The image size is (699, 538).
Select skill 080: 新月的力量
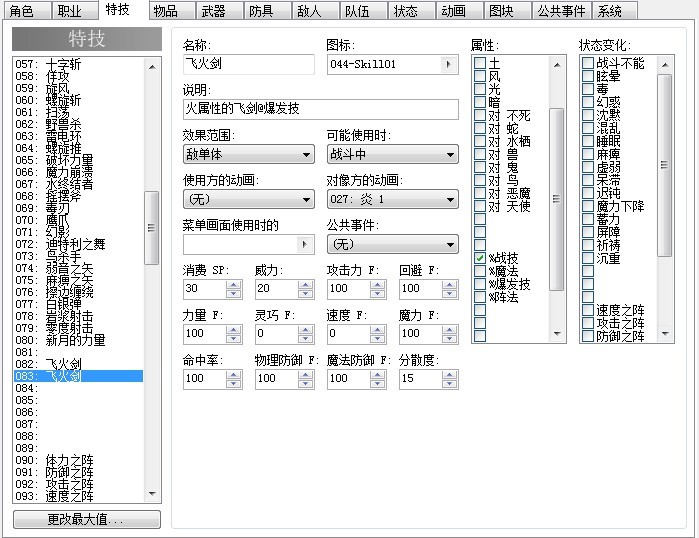(78, 340)
